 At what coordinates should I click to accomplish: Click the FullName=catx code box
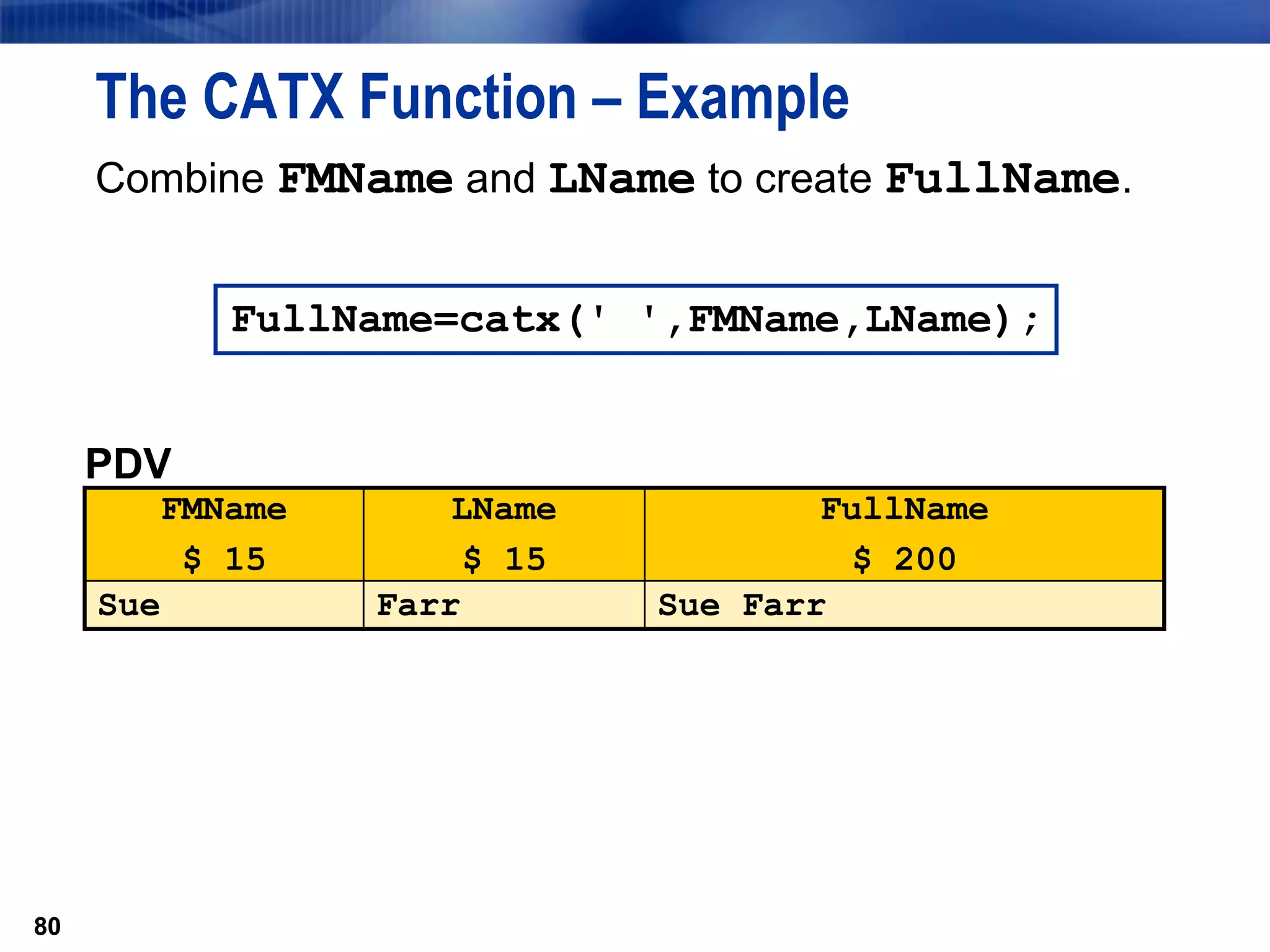point(636,320)
